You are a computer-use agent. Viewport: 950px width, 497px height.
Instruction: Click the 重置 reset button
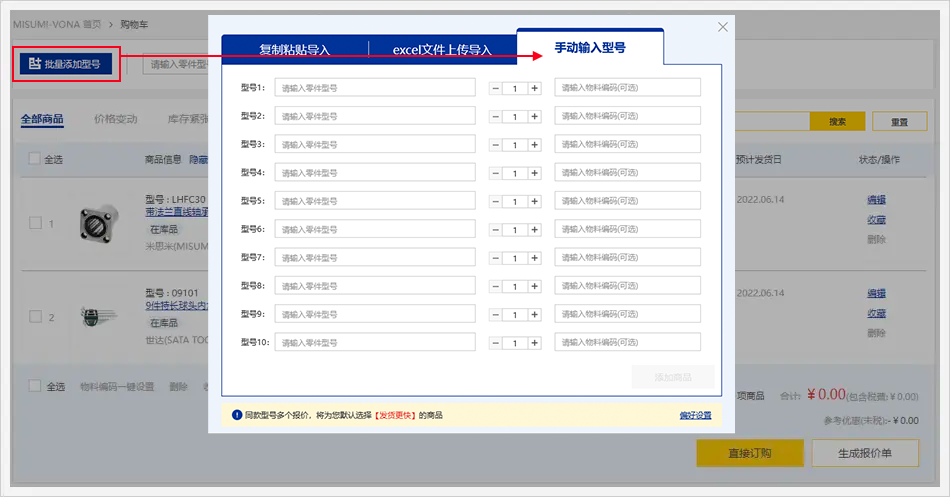pyautogui.click(x=897, y=121)
